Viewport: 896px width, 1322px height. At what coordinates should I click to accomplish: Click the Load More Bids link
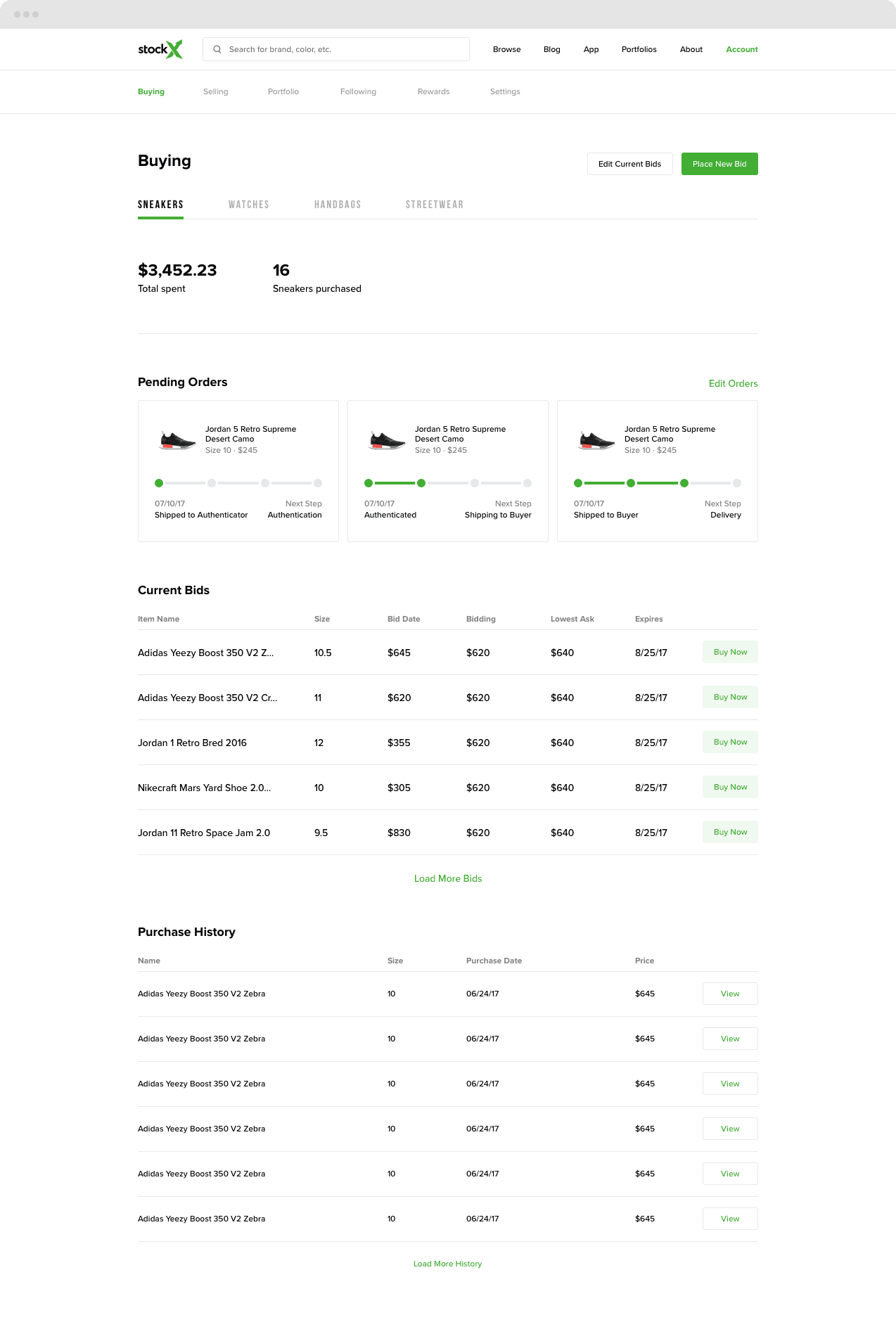click(448, 878)
